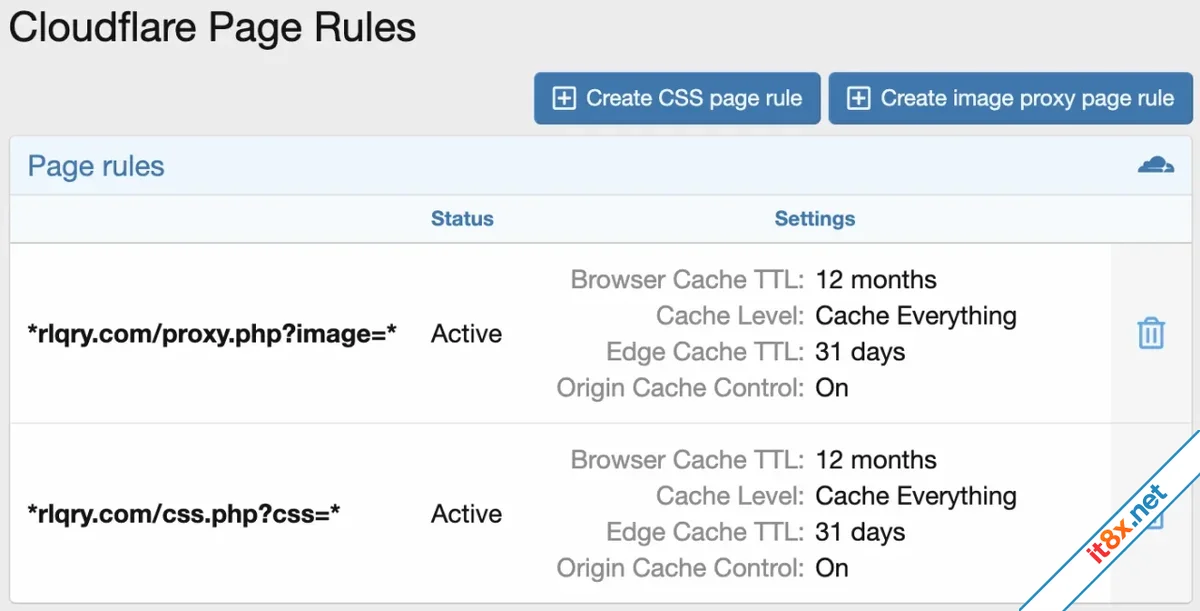Click the Page rules panel title
Image resolution: width=1200 pixels, height=611 pixels.
[x=96, y=166]
